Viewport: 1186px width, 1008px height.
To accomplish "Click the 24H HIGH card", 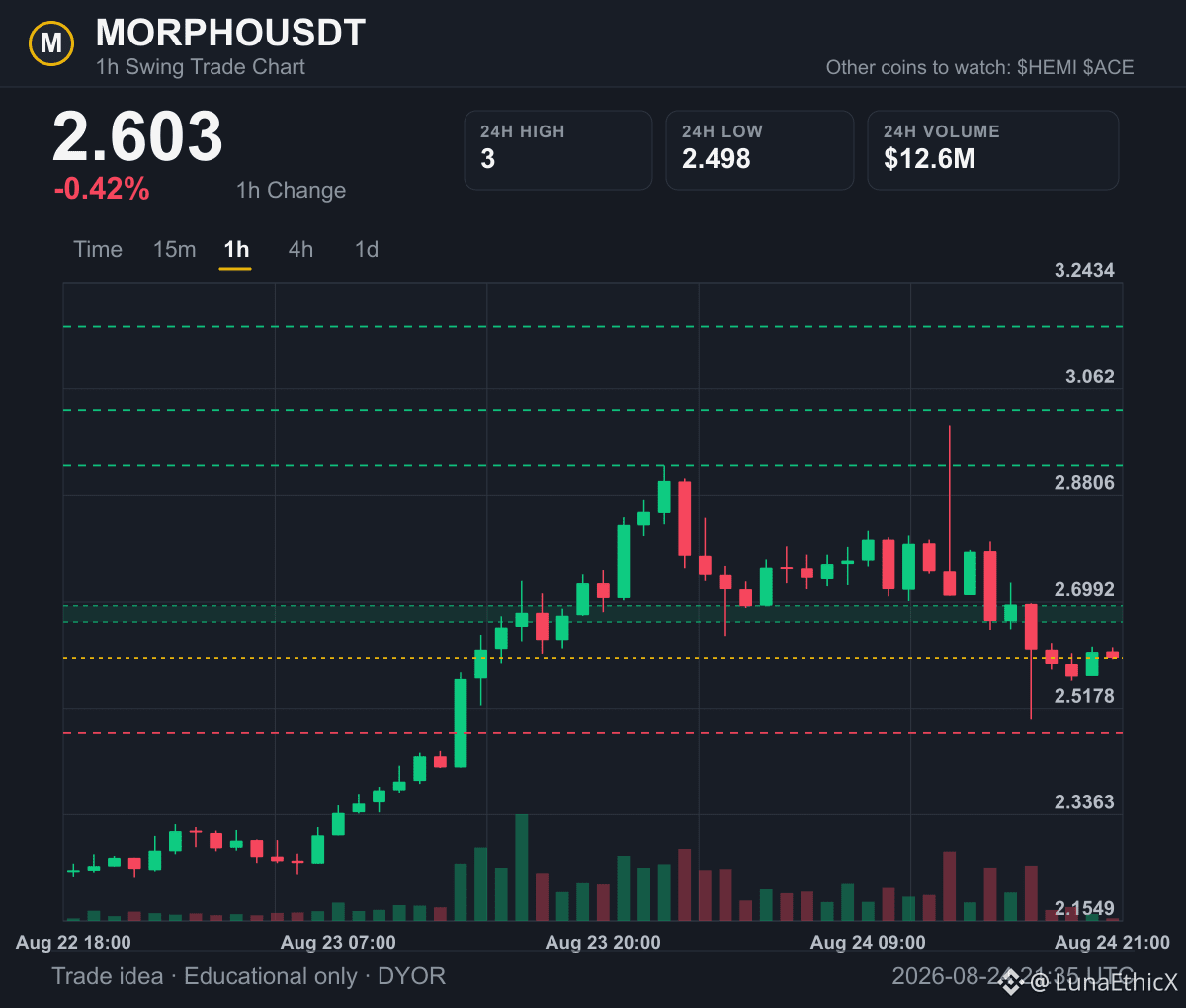I will [x=558, y=150].
